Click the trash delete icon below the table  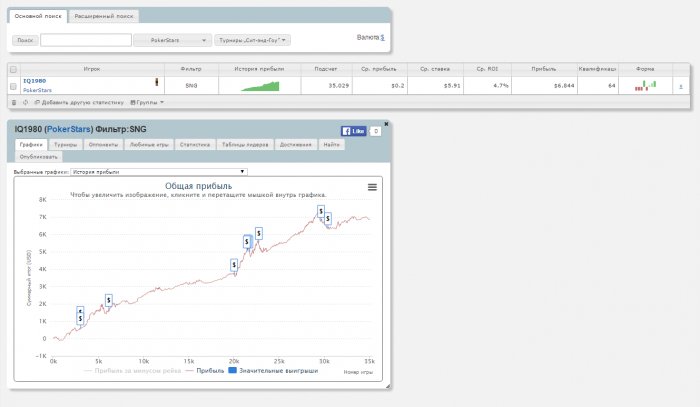[x=14, y=103]
